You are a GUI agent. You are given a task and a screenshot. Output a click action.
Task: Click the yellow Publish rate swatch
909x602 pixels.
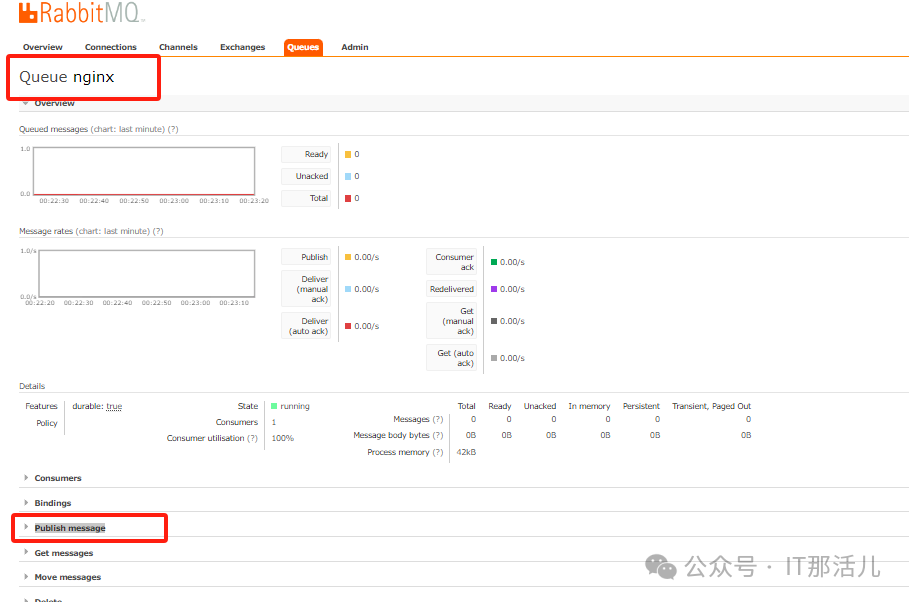point(348,257)
